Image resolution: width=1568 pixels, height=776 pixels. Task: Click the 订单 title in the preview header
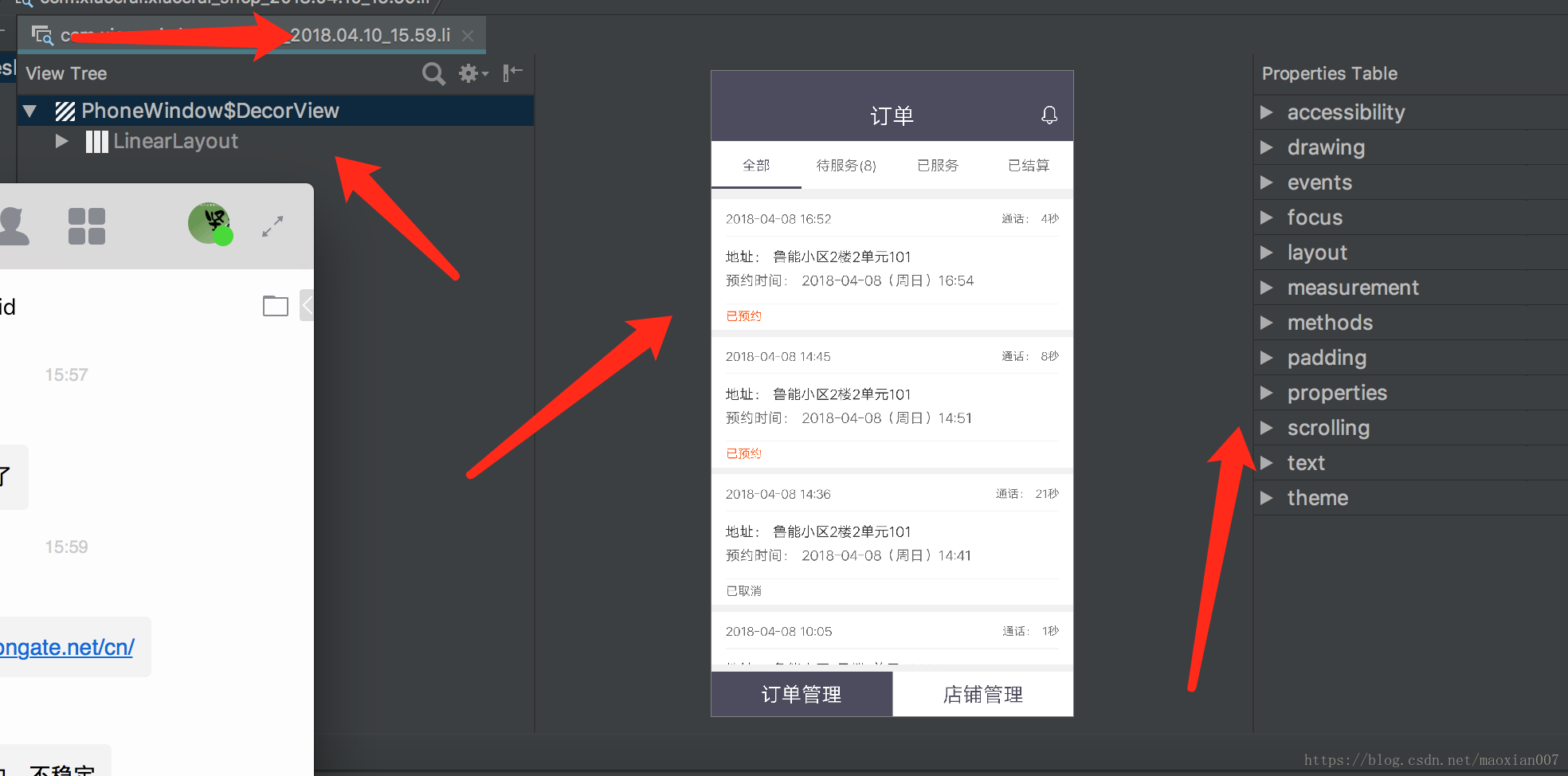tap(892, 116)
